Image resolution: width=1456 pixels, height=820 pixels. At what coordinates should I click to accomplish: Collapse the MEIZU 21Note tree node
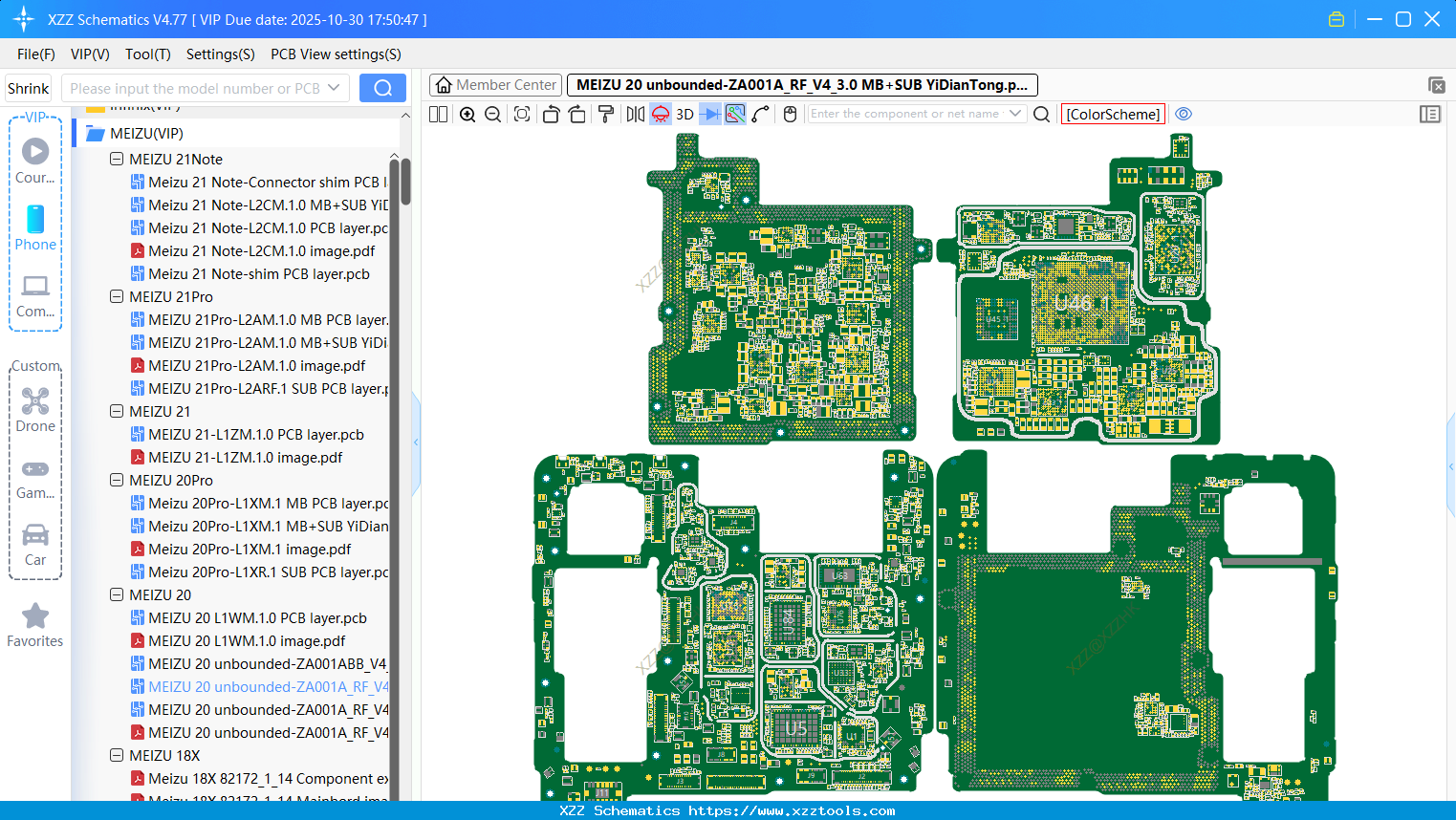point(115,159)
